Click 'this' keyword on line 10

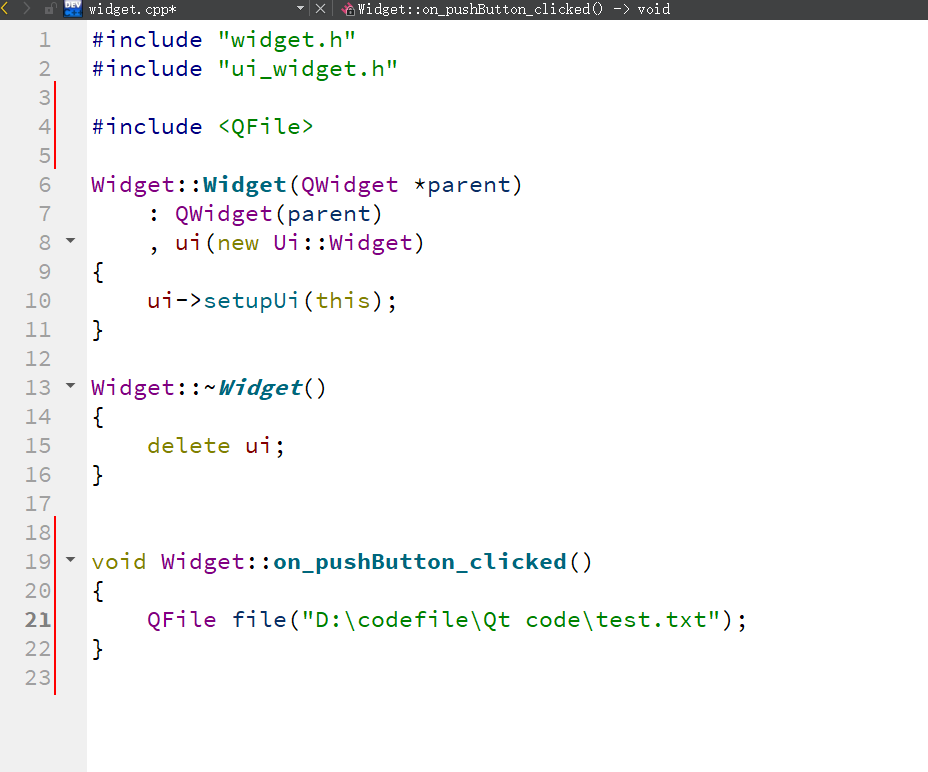click(x=343, y=301)
